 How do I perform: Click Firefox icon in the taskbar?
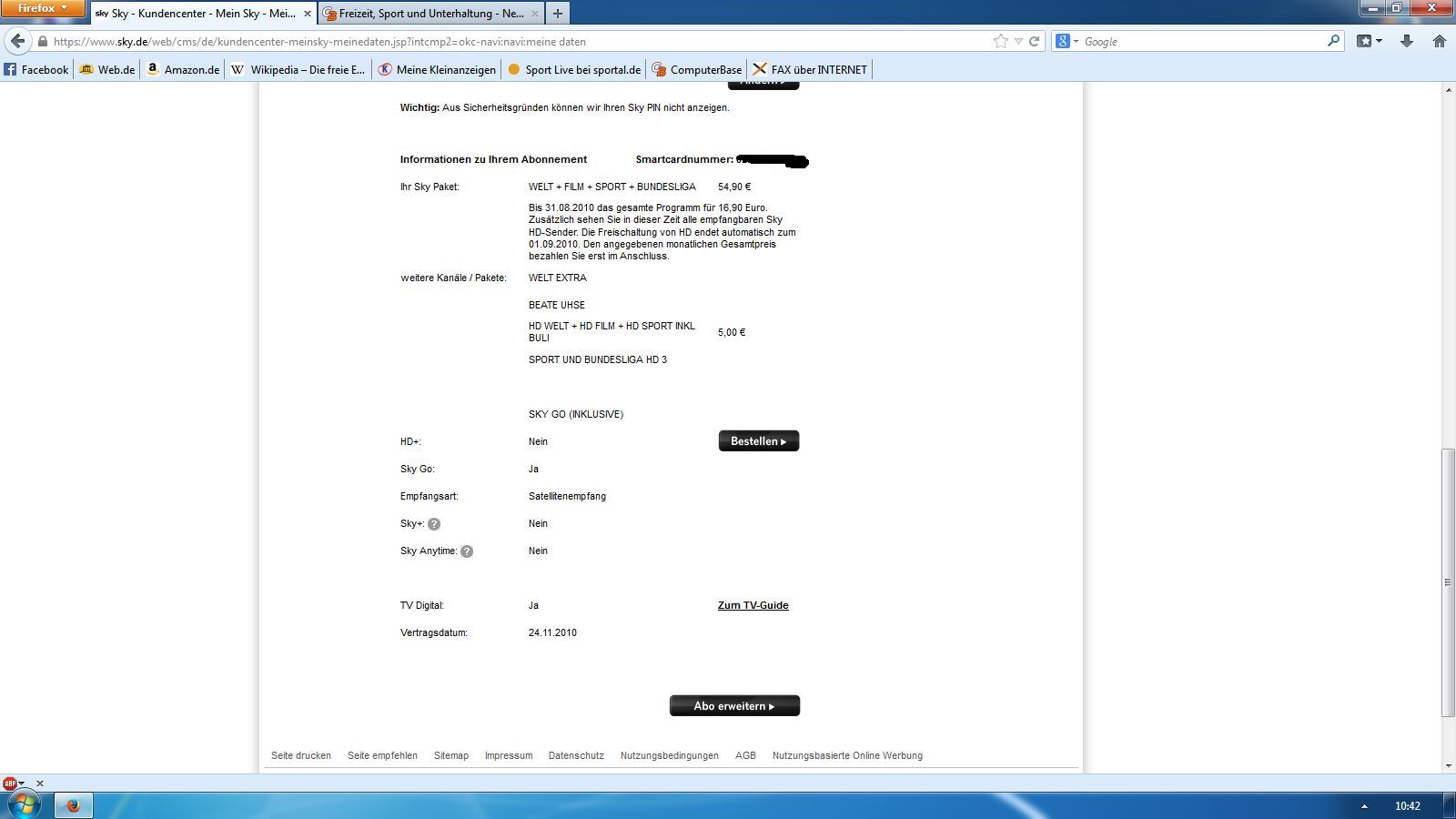coord(74,805)
